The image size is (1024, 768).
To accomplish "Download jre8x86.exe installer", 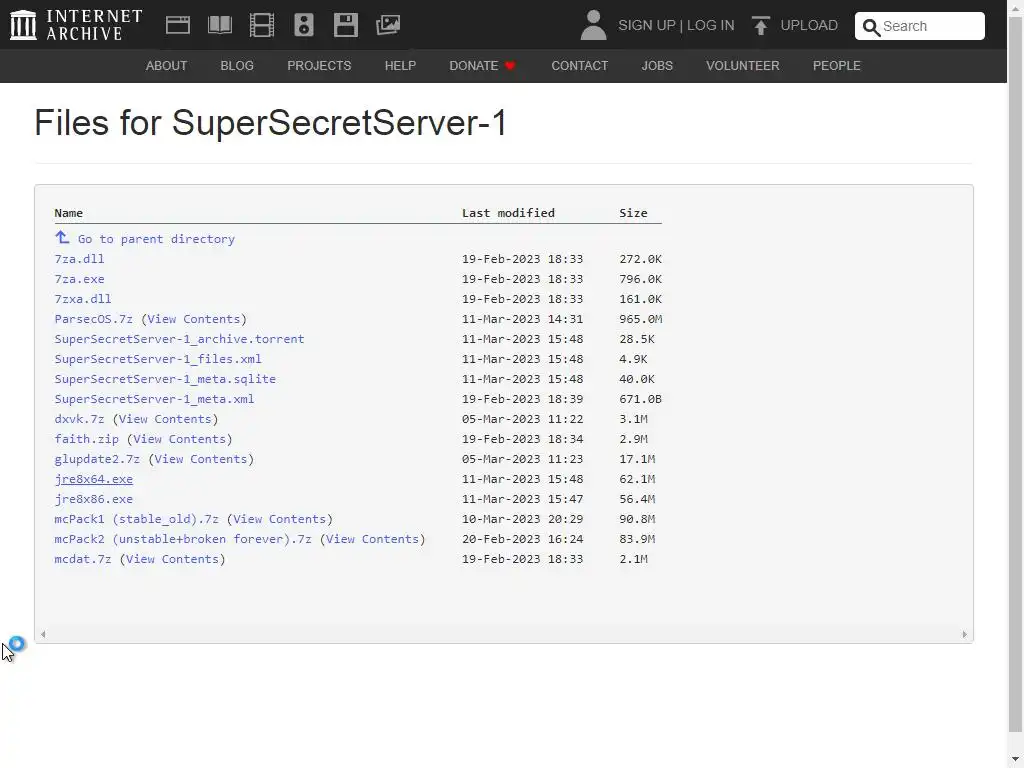I will click(93, 500).
